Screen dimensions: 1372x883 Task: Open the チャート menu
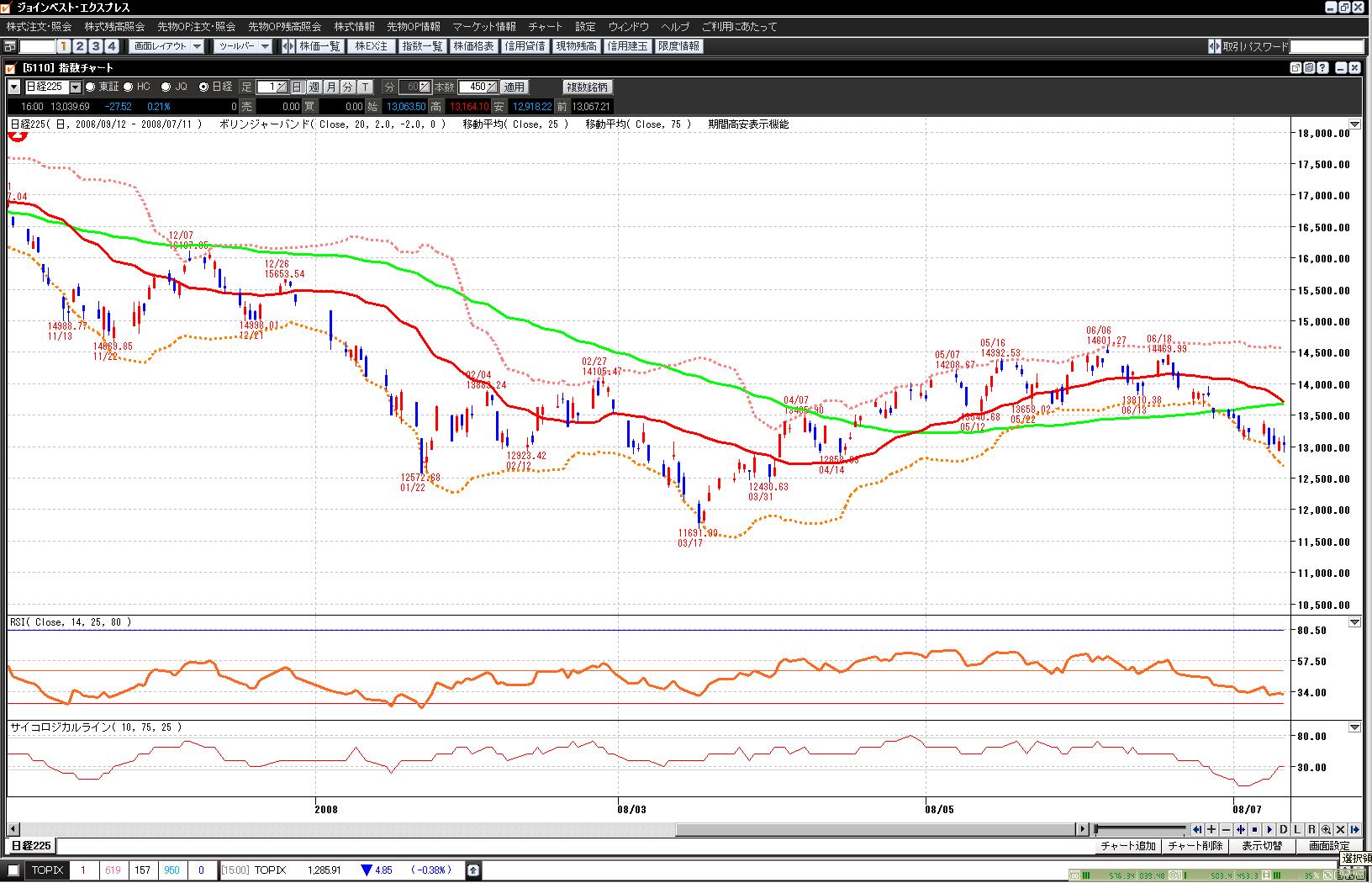pyautogui.click(x=545, y=27)
